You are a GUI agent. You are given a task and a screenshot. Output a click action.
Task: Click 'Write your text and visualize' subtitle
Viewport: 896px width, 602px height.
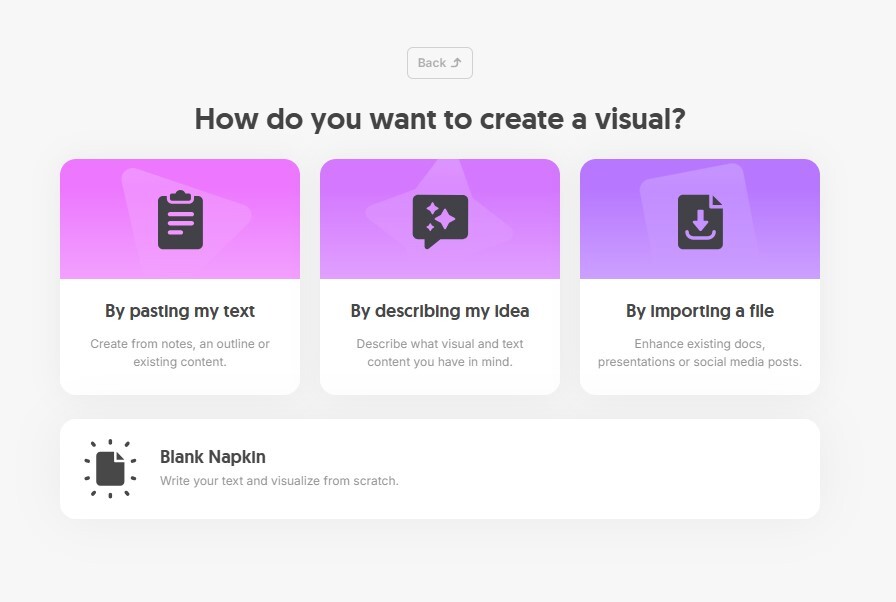coord(279,481)
